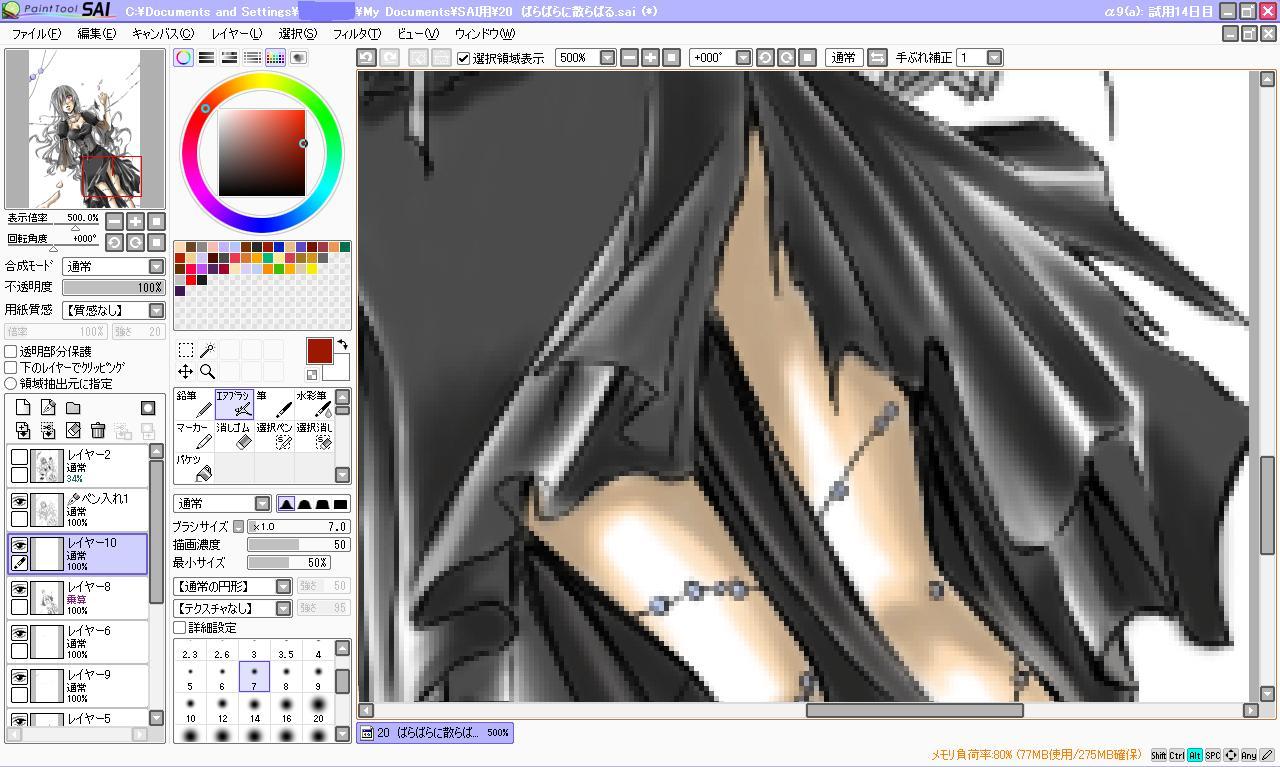Zoom out with the toolbar minus button
The image size is (1280, 767).
629,58
